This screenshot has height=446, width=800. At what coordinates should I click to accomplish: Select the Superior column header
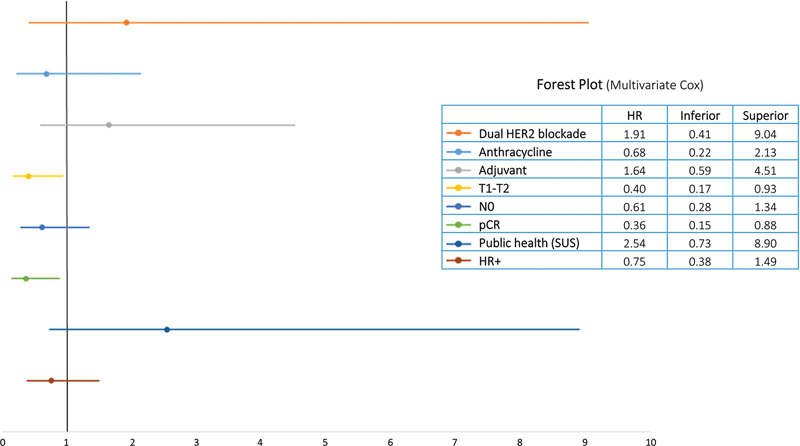(x=764, y=115)
